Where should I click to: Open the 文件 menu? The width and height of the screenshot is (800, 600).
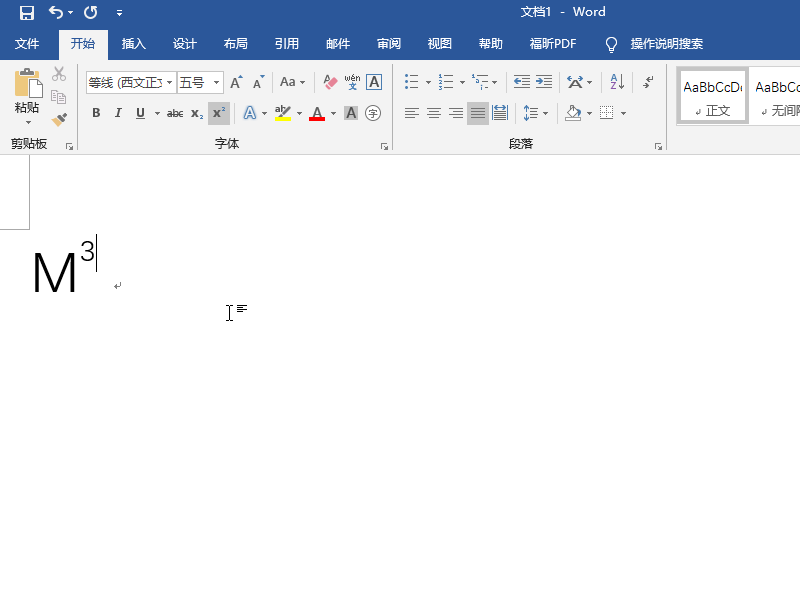(27, 44)
